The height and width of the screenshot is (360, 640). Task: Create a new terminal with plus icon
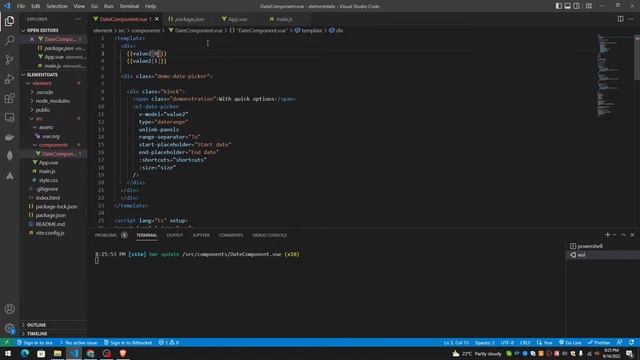[x=607, y=235]
